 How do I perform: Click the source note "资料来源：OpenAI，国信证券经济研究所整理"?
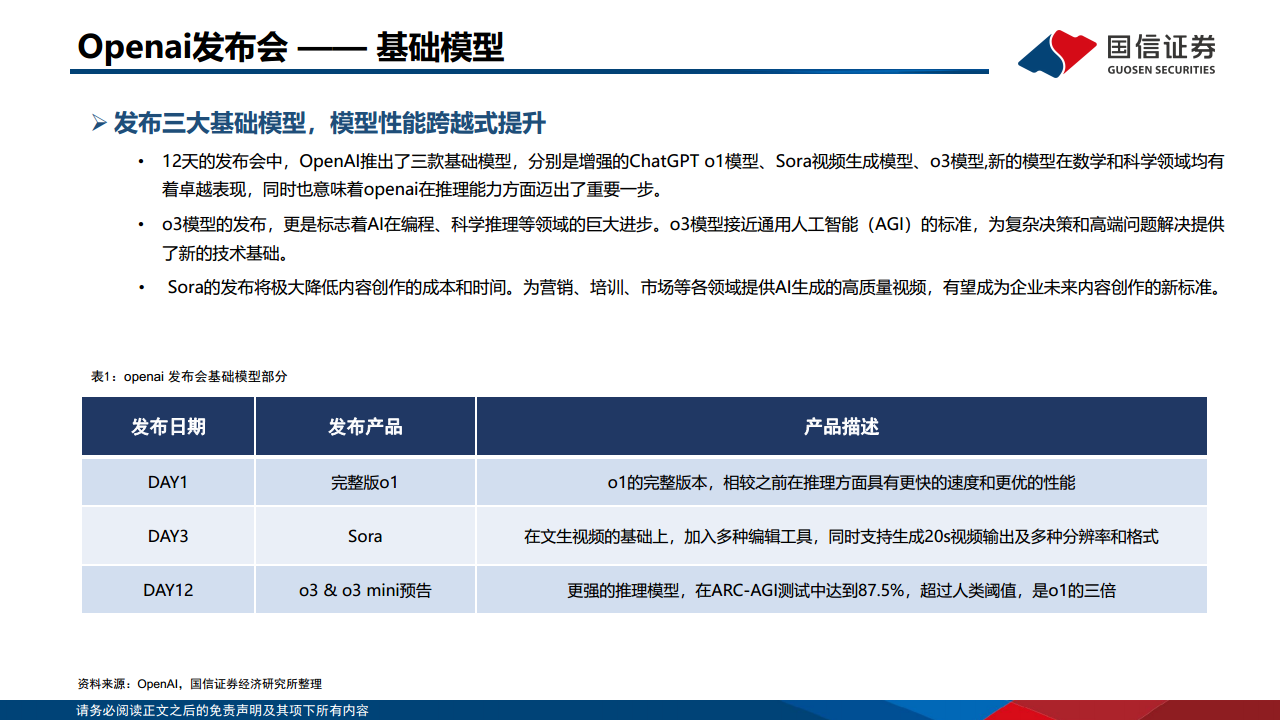[x=200, y=684]
